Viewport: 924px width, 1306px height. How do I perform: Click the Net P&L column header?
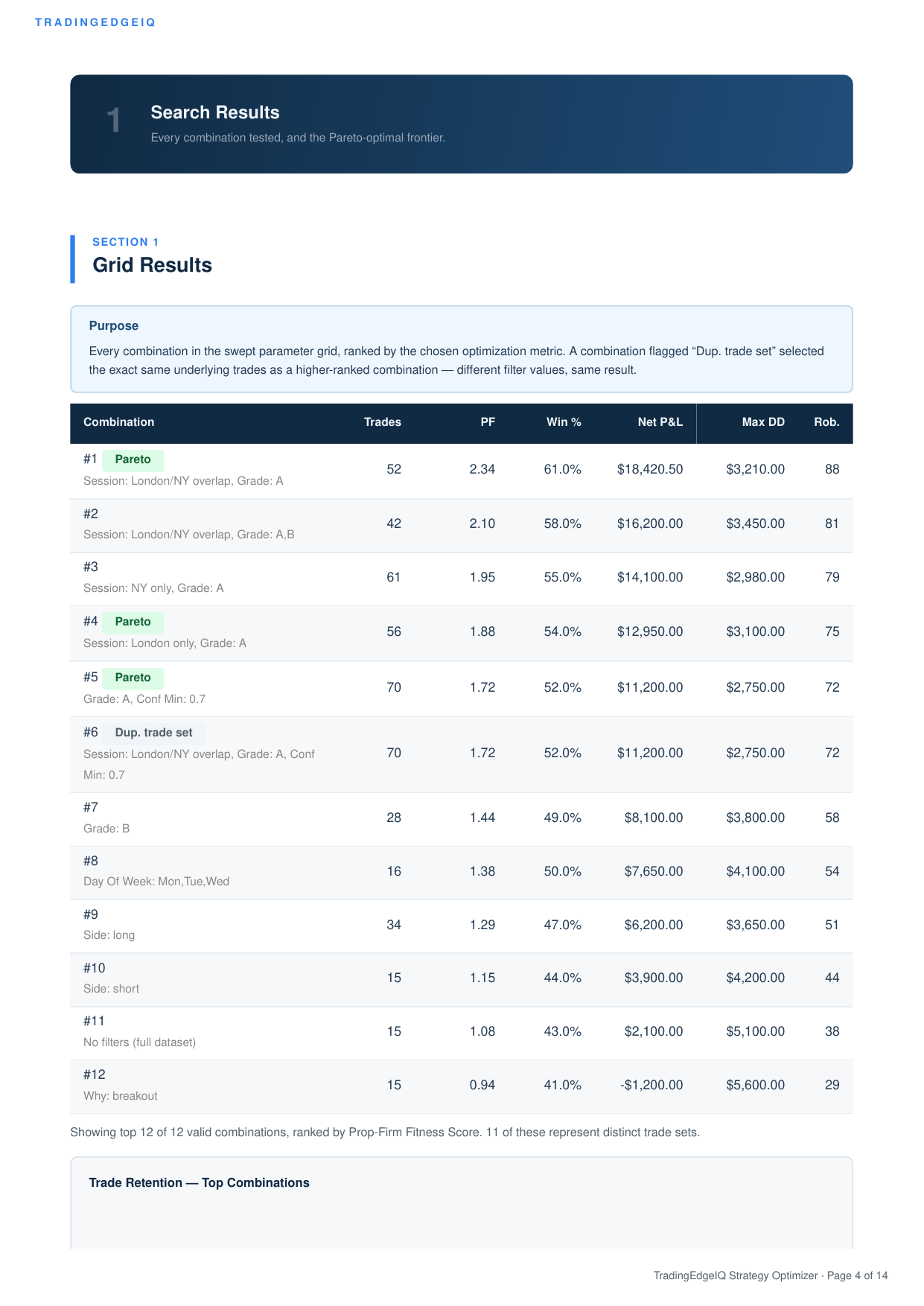pyautogui.click(x=660, y=422)
